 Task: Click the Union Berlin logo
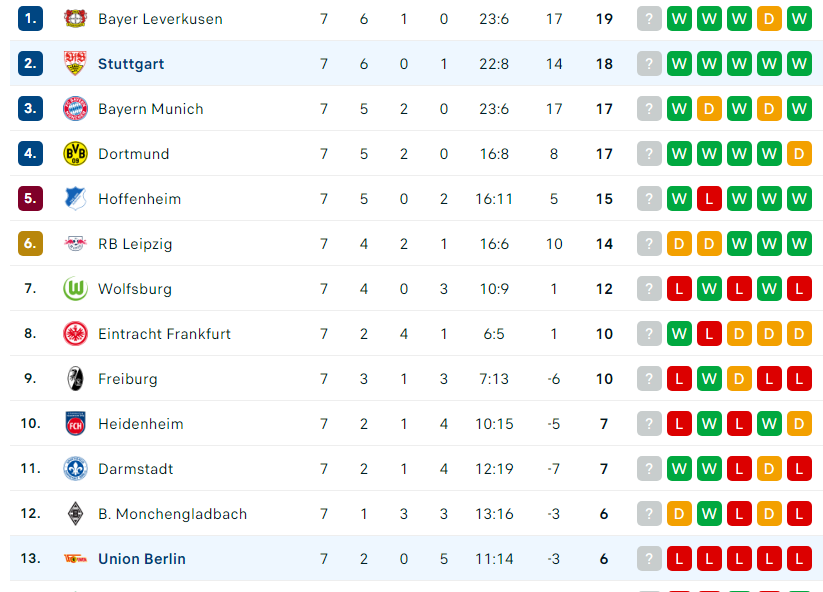click(75, 559)
